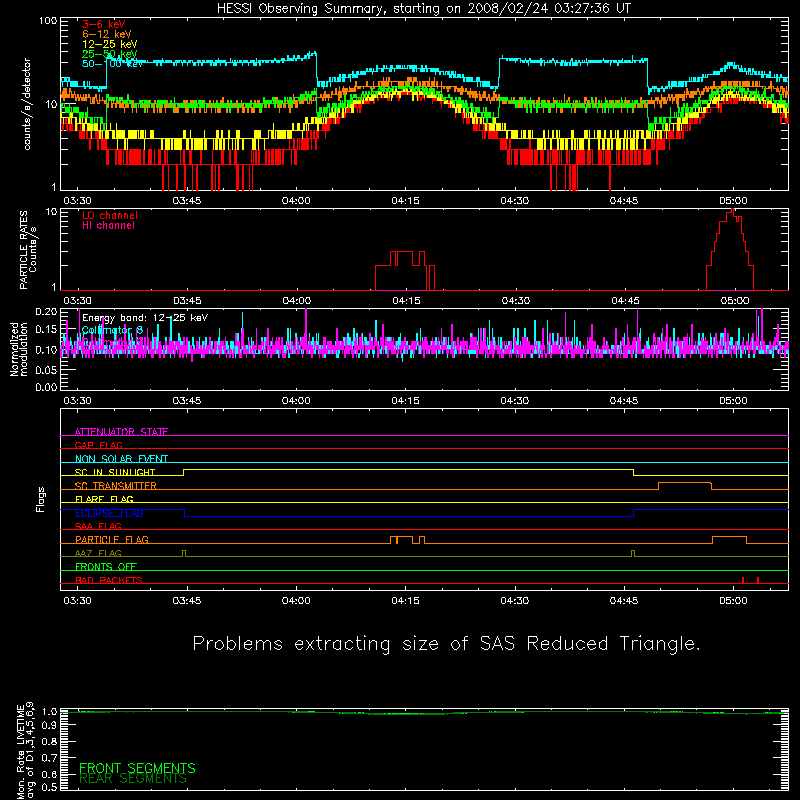The height and width of the screenshot is (800, 800).
Task: Click the 'Collimator 8' cyan label
Action: 112,330
